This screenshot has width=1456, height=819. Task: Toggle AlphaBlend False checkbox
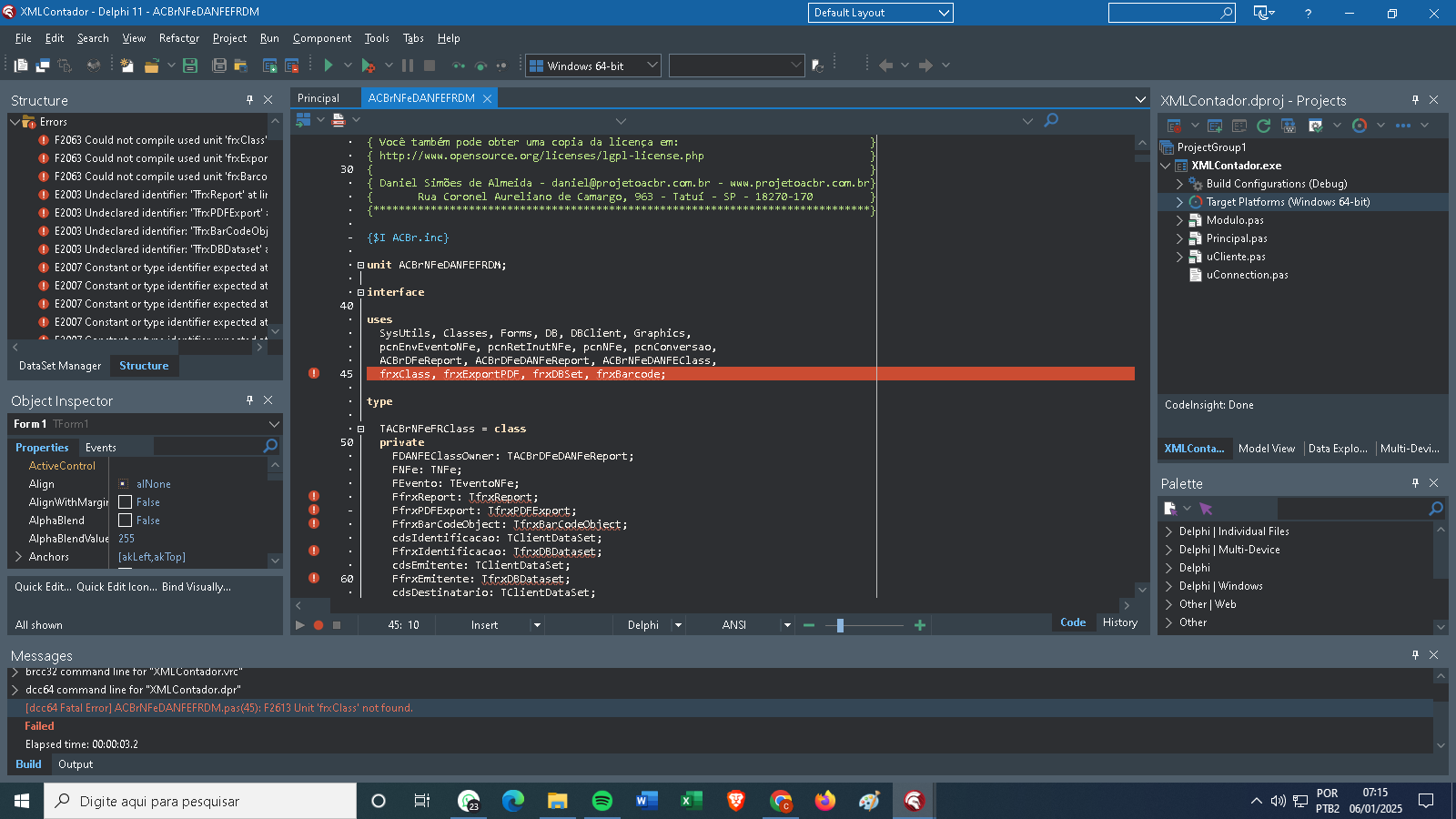point(126,521)
